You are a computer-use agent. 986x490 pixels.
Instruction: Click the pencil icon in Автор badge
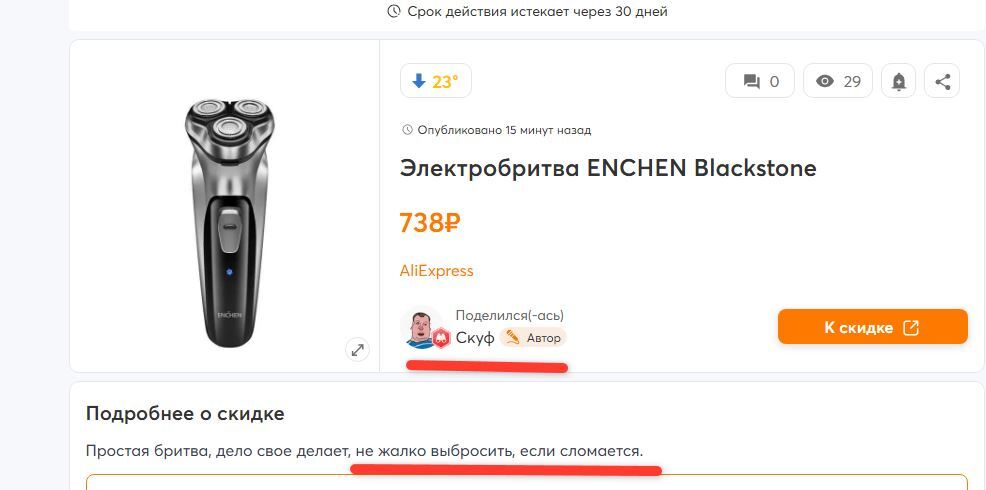(x=513, y=337)
